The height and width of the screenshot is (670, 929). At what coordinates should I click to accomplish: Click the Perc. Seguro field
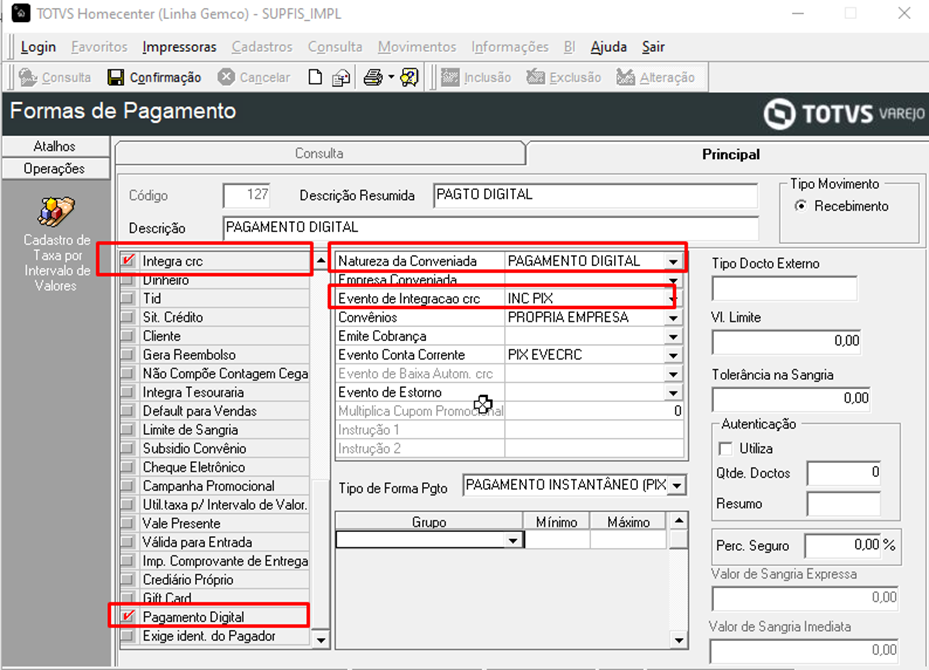[x=843, y=545]
